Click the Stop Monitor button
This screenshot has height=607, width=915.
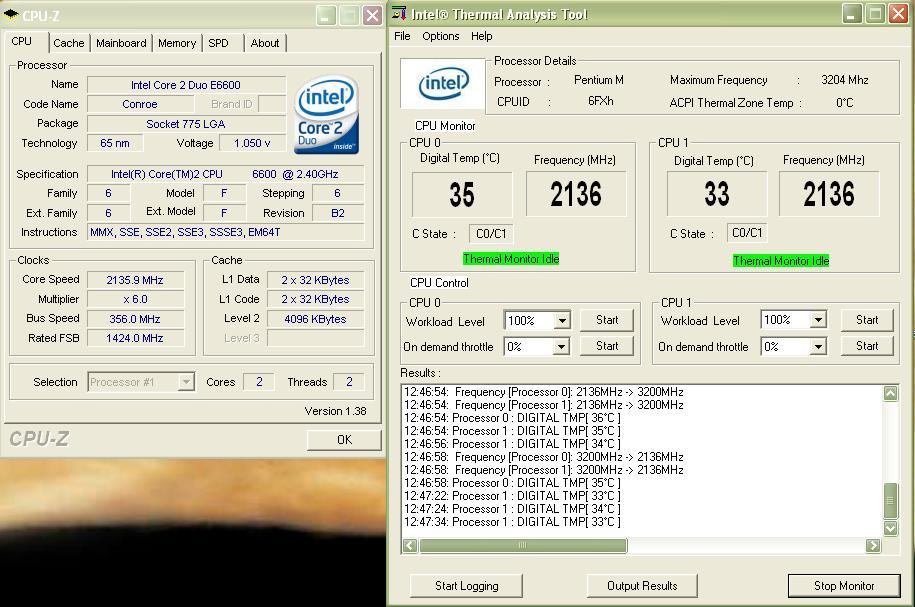point(844,585)
